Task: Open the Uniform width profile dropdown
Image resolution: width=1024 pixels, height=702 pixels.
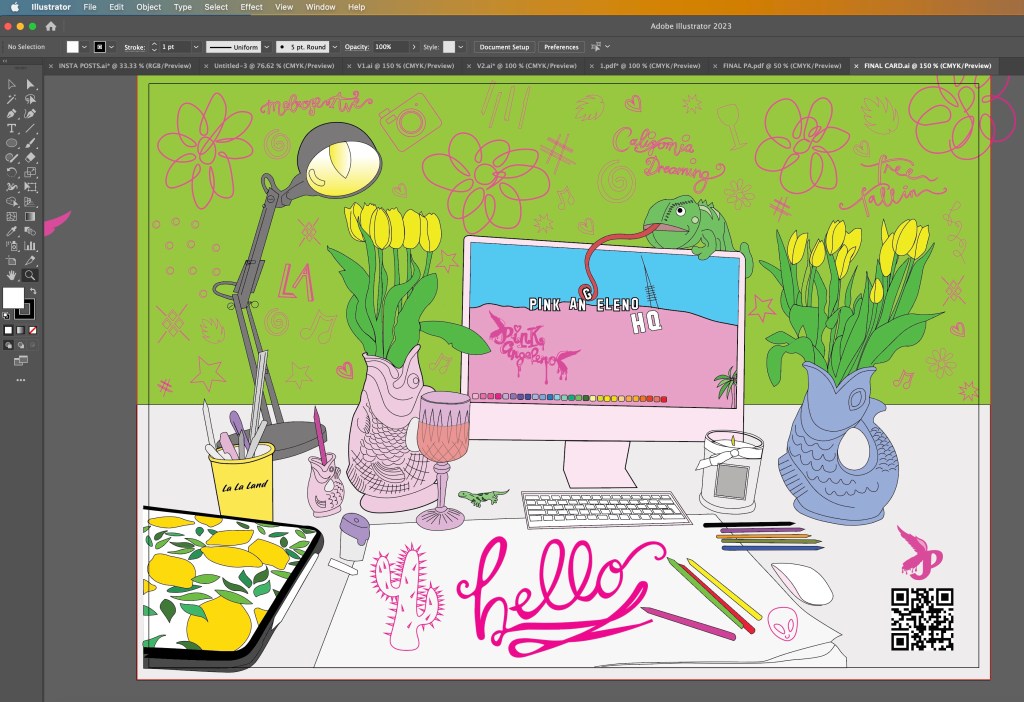Action: pyautogui.click(x=267, y=47)
